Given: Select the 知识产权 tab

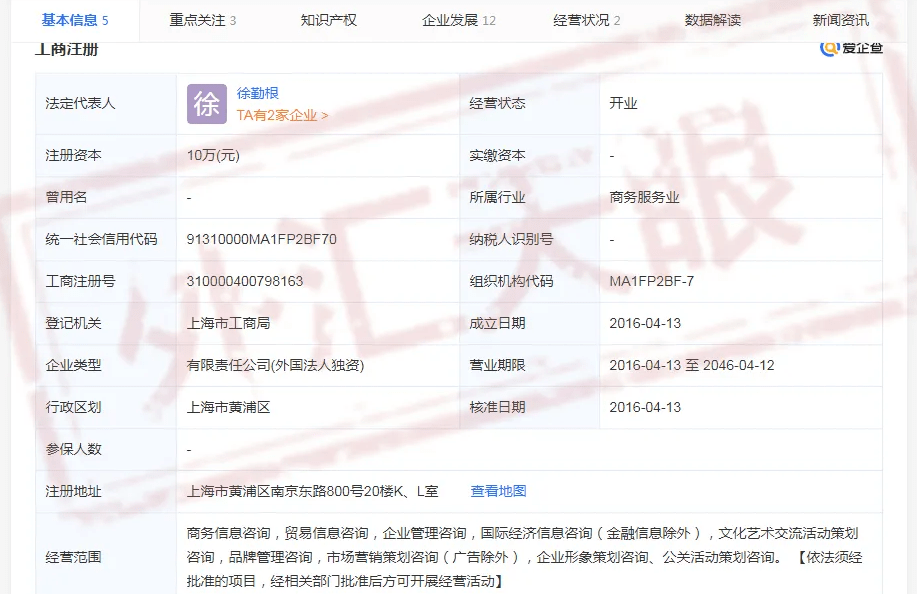Looking at the screenshot, I should 328,20.
